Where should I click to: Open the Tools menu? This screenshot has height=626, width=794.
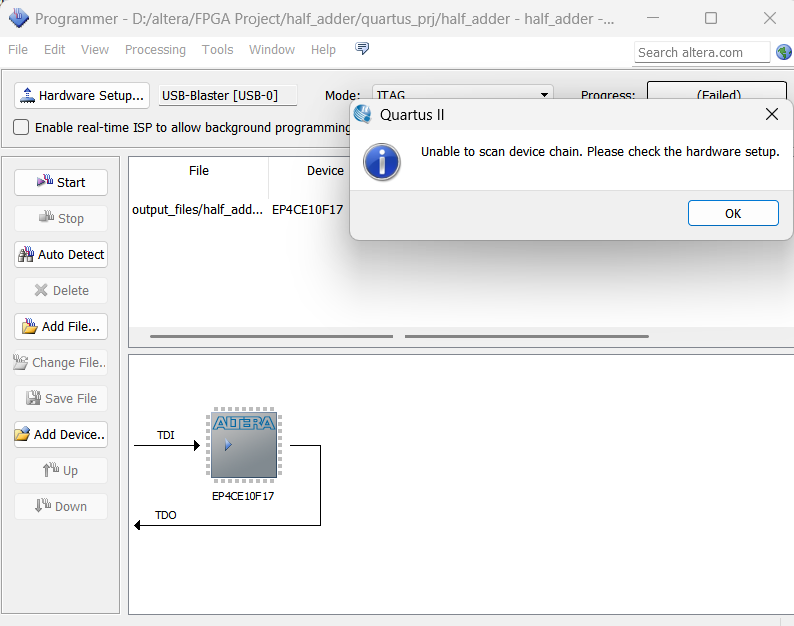[x=217, y=50]
